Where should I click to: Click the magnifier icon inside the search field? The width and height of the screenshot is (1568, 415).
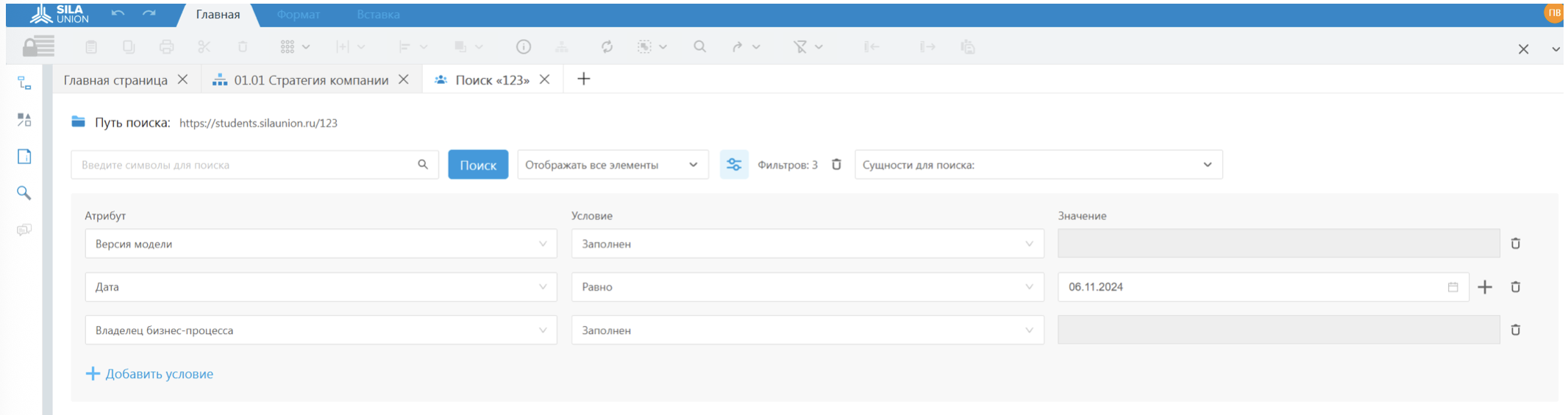pos(423,165)
